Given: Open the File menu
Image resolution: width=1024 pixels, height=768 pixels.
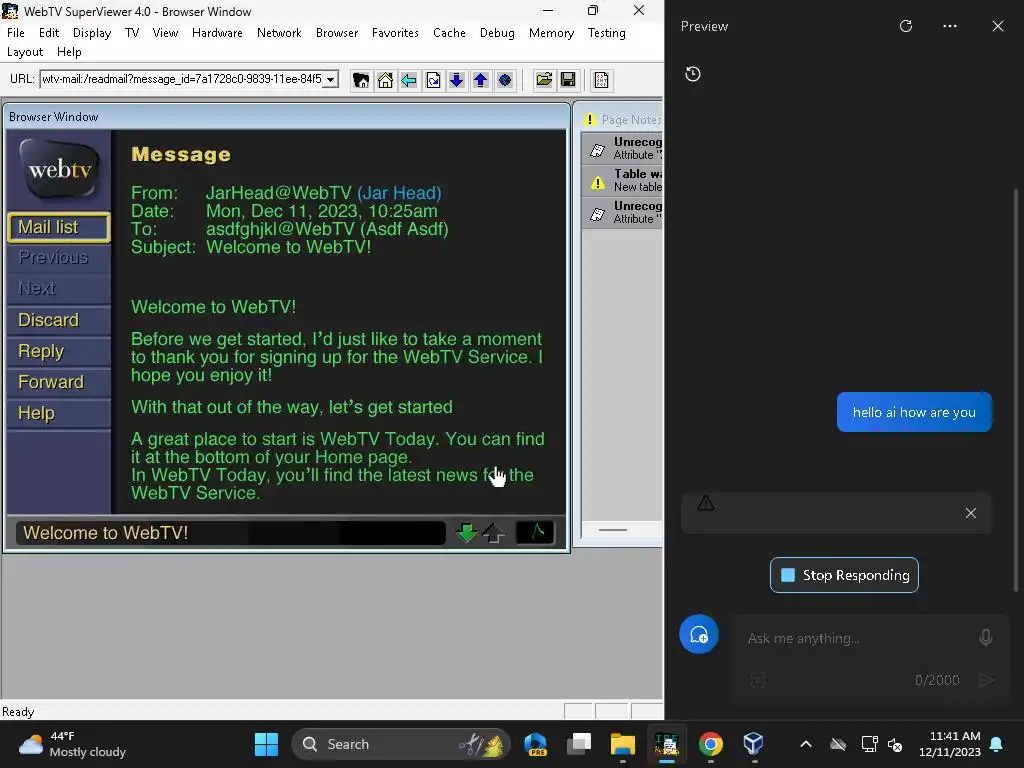Looking at the screenshot, I should tap(16, 33).
